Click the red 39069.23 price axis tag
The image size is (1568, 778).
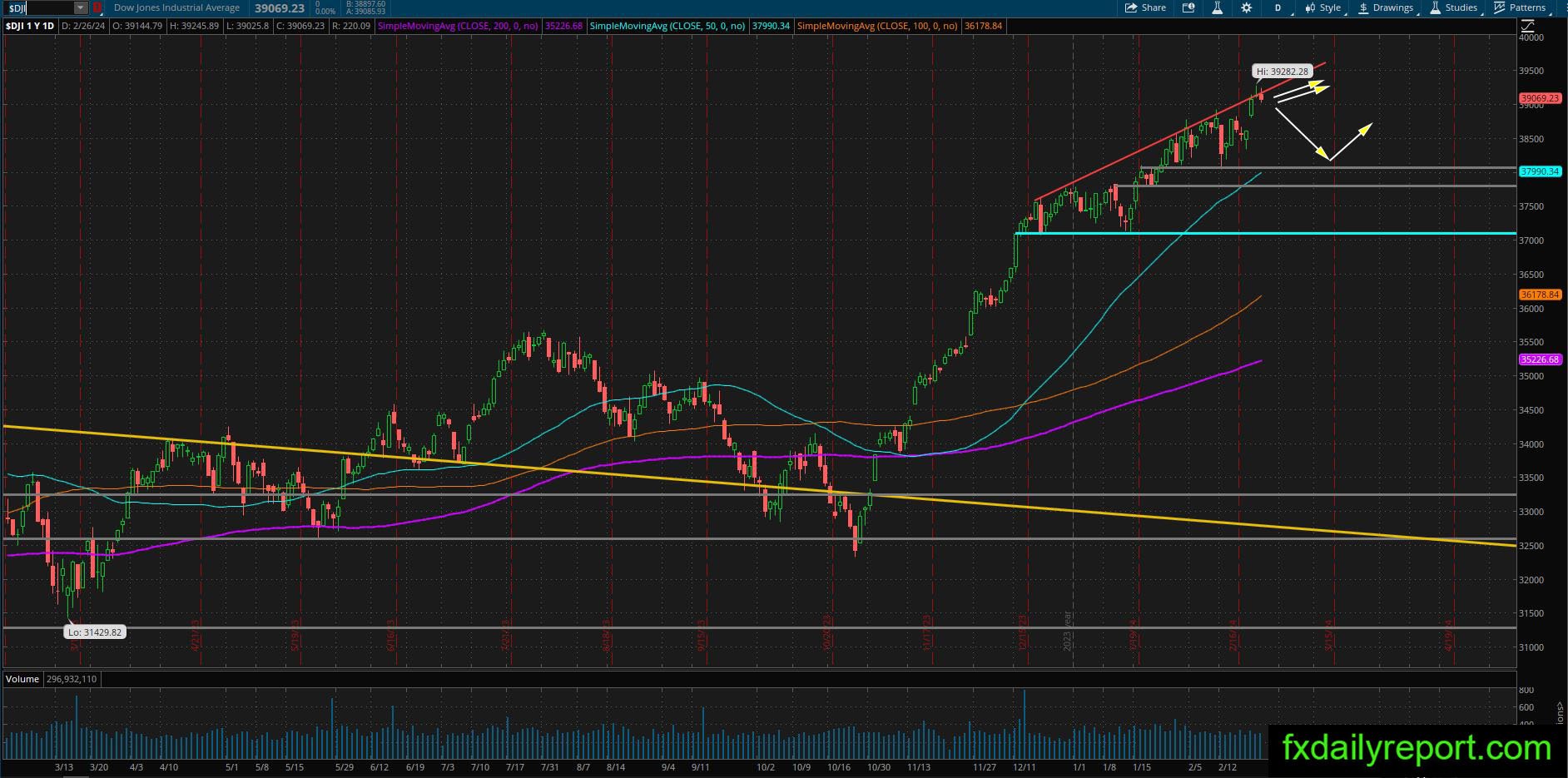coord(1540,98)
